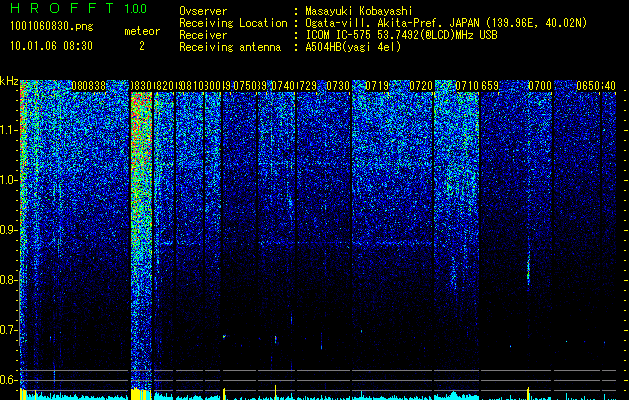Viewport: 629px width, 400px height.
Task: Click the 0740 time marker
Action: tap(283, 86)
